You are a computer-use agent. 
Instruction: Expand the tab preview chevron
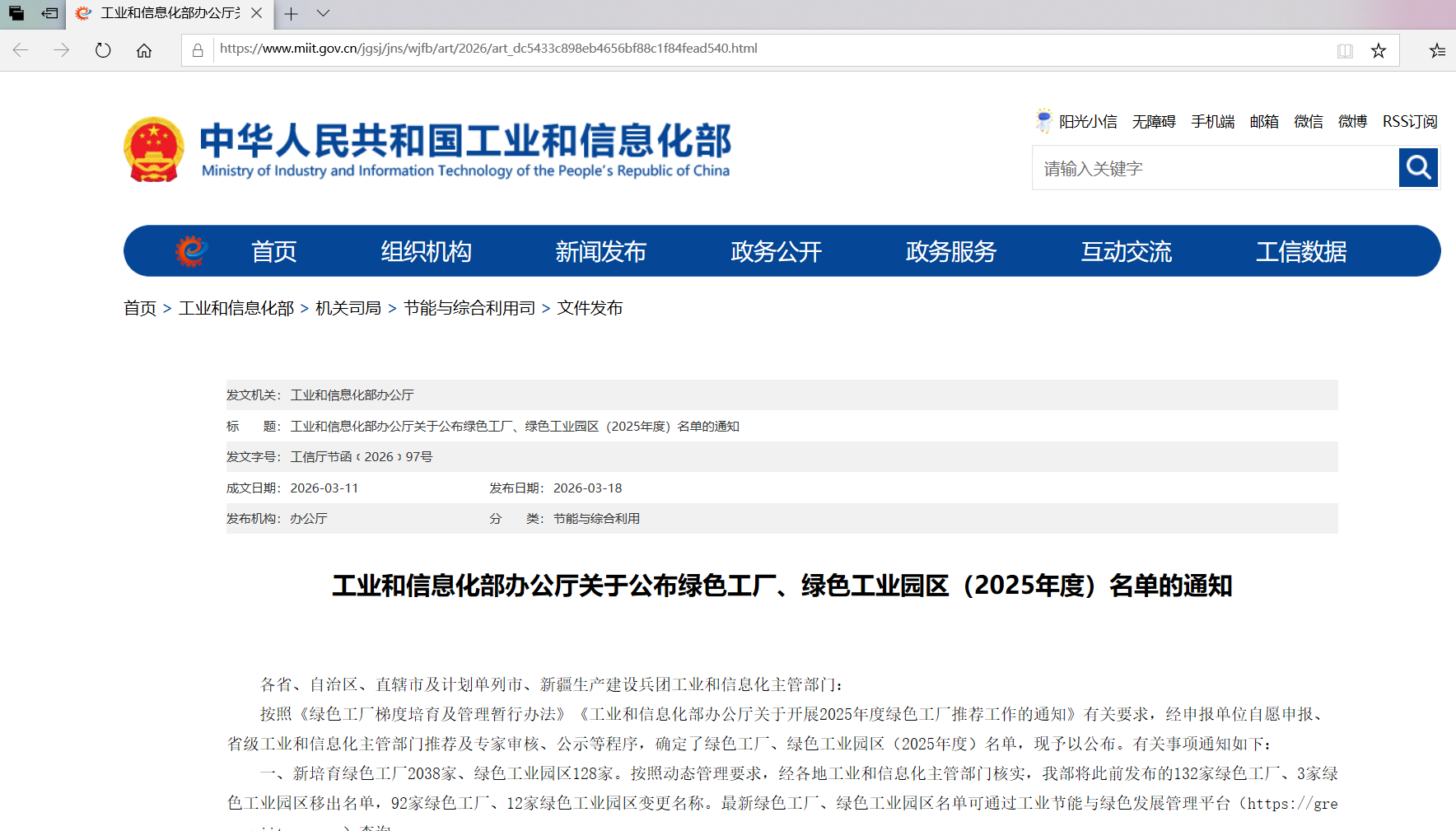click(323, 13)
